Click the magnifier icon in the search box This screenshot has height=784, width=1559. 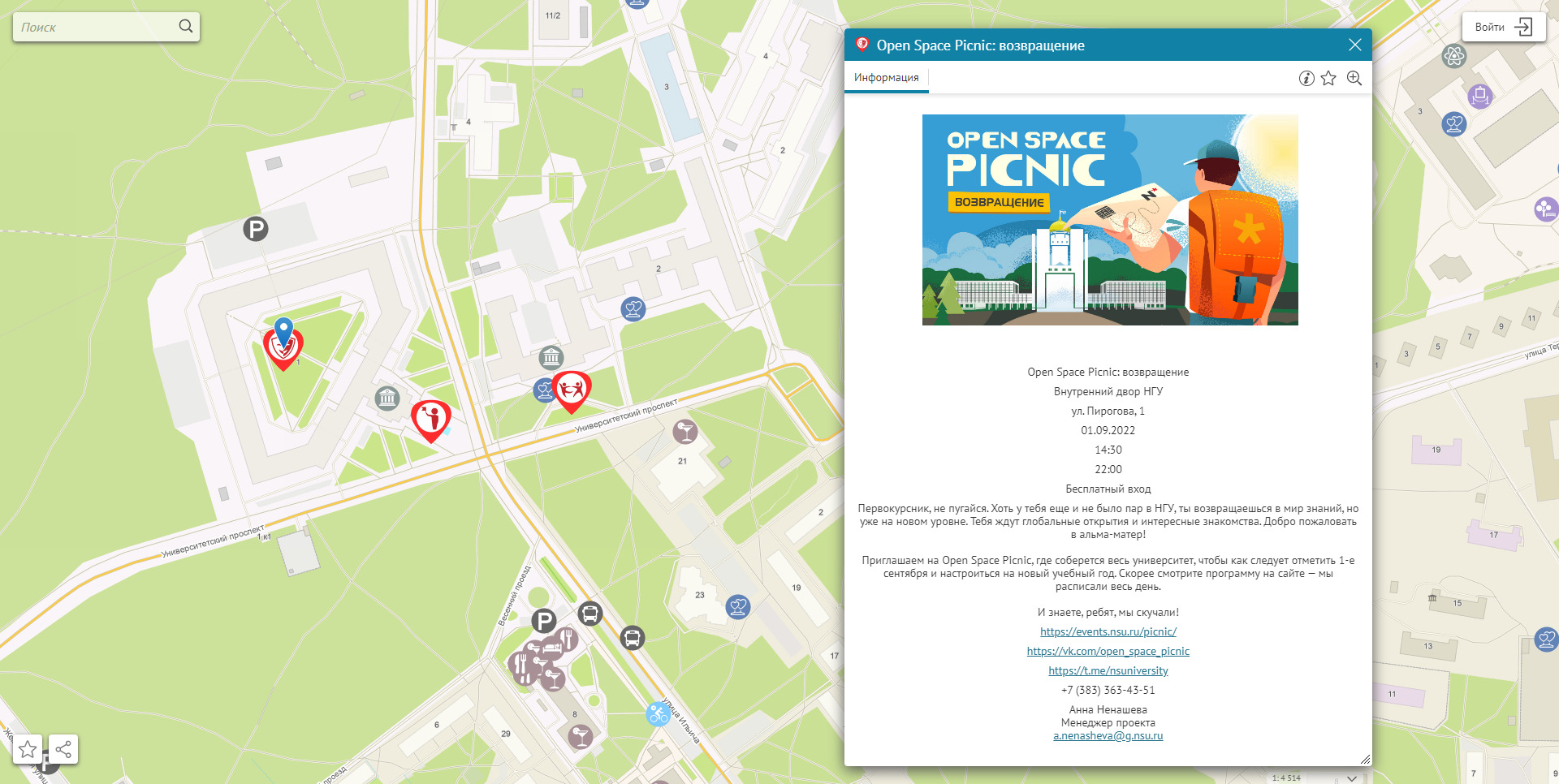click(x=186, y=26)
